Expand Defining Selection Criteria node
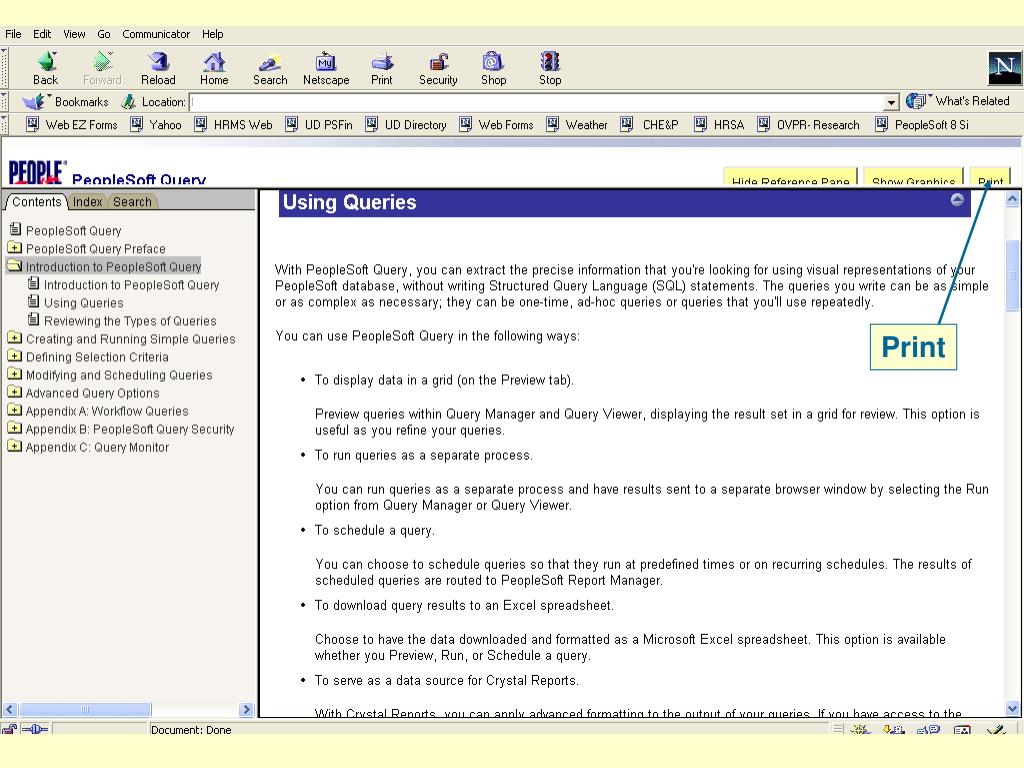The height and width of the screenshot is (768, 1024). 14,357
